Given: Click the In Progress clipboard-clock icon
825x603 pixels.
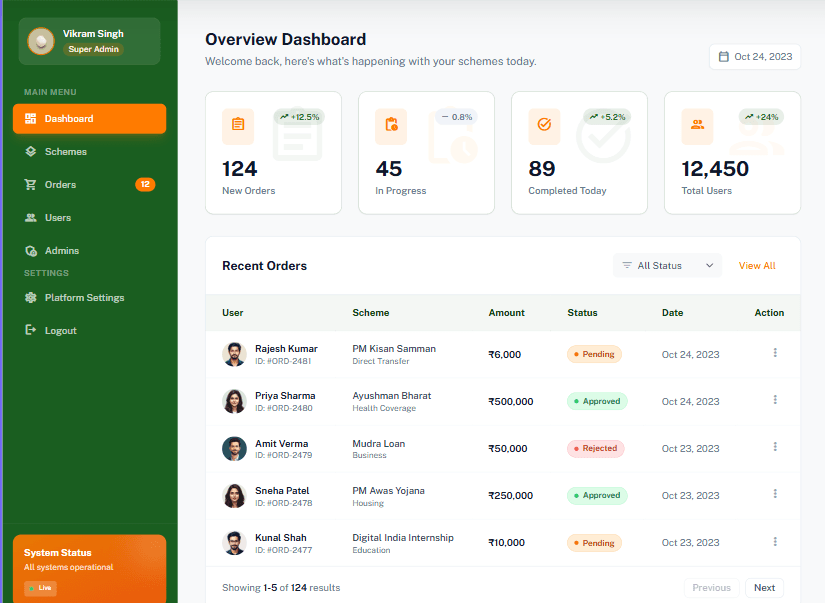Looking at the screenshot, I should click(x=391, y=125).
